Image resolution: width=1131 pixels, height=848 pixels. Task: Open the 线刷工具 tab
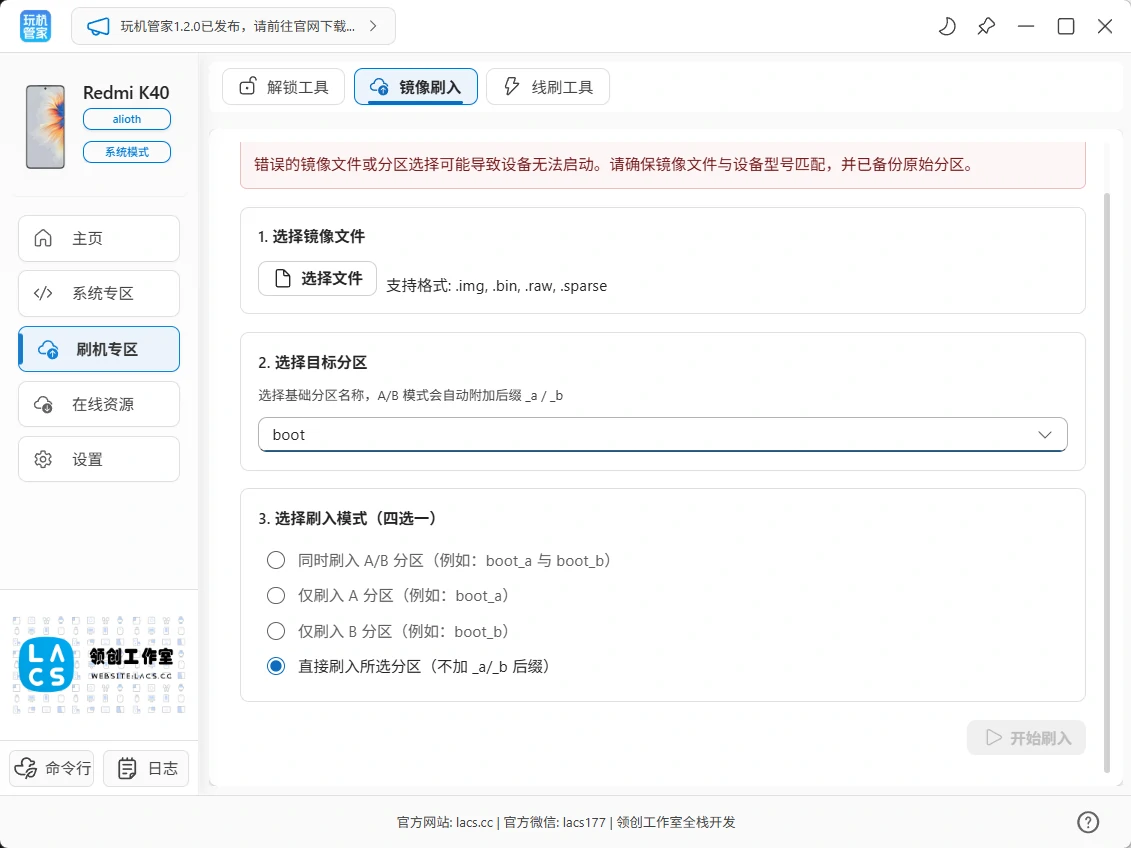click(x=548, y=87)
